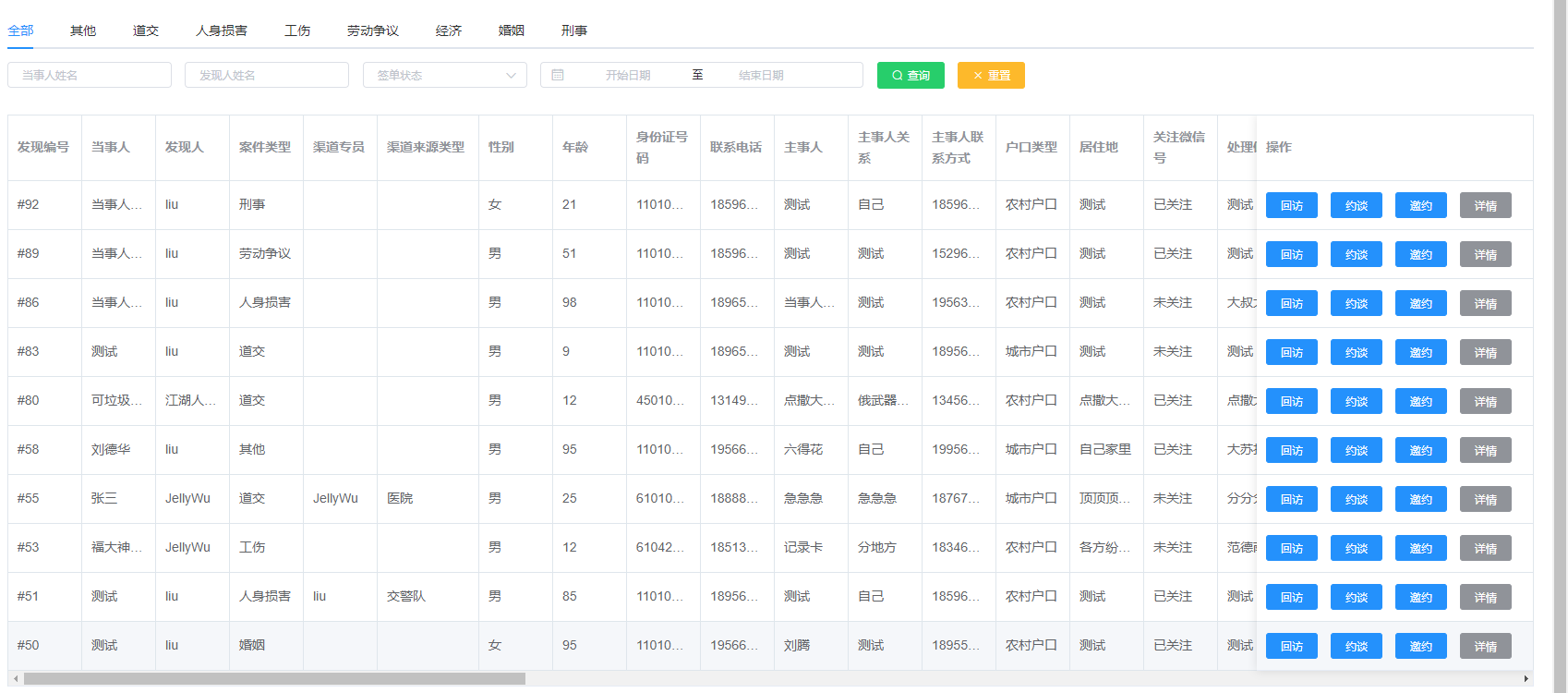Open 详情 for row #89

[x=1486, y=254]
